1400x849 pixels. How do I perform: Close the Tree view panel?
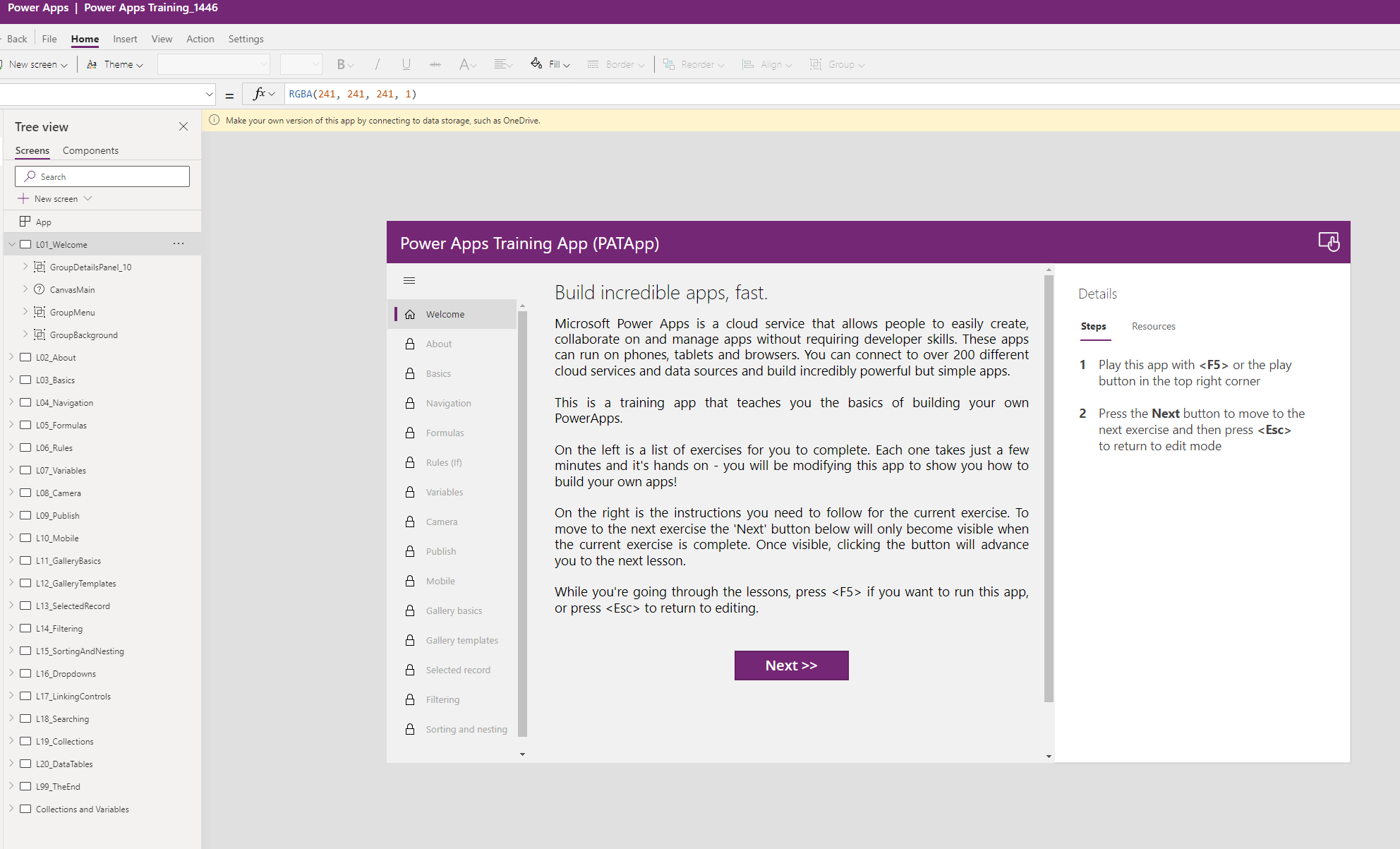[183, 126]
